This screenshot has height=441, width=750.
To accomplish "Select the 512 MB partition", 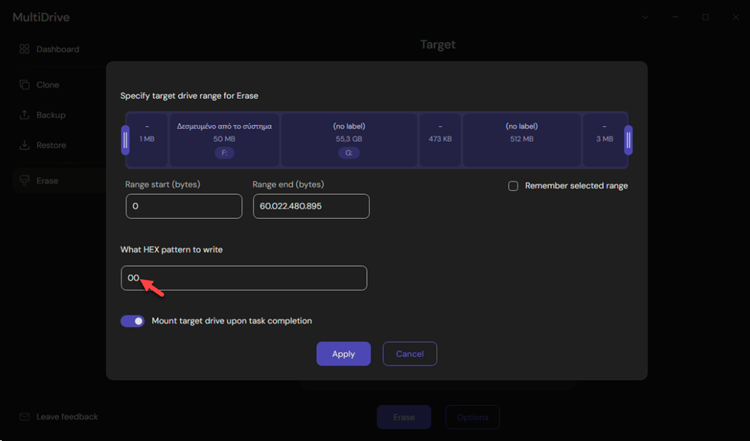I will (x=522, y=140).
